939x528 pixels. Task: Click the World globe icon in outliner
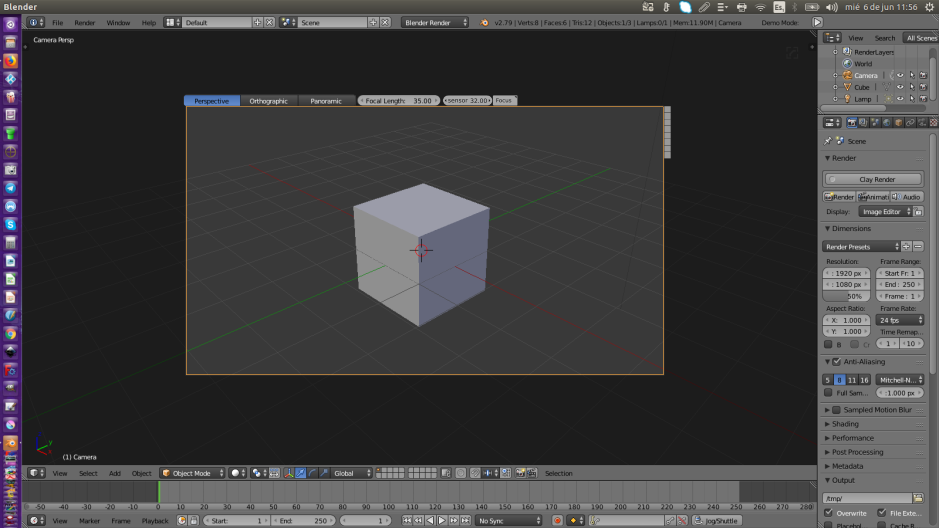tap(847, 63)
